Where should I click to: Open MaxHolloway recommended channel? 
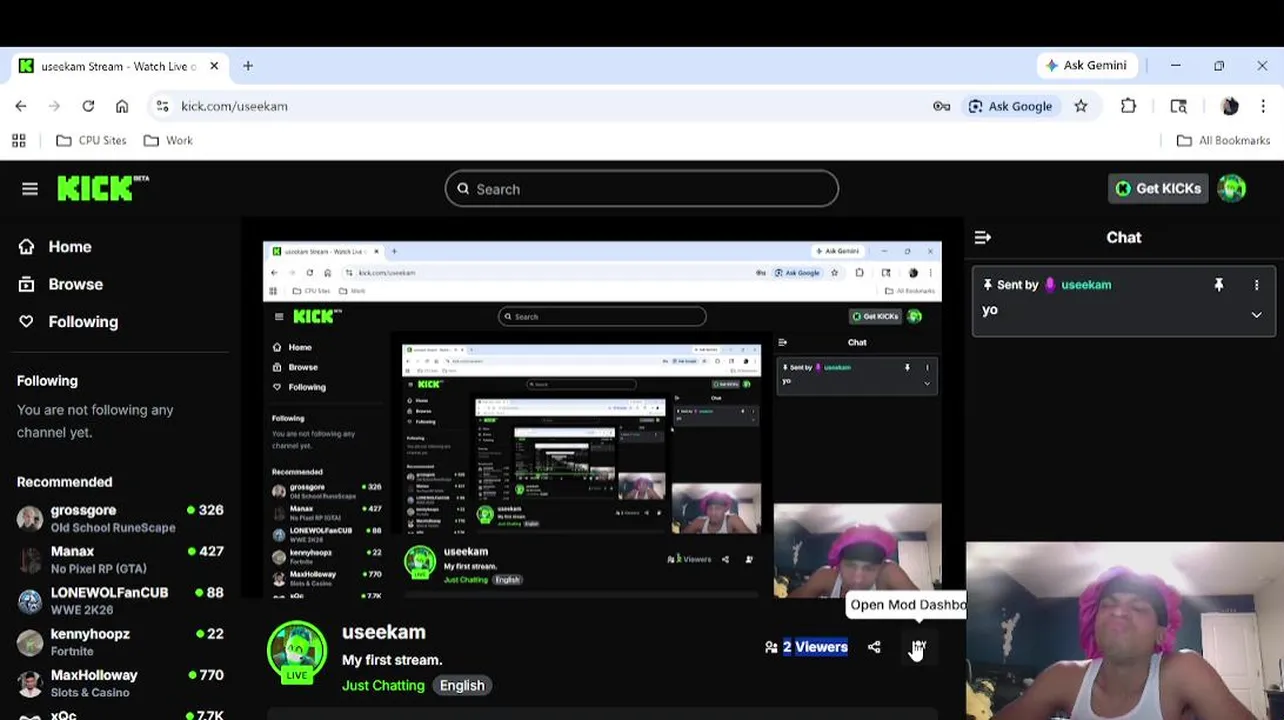[120, 683]
